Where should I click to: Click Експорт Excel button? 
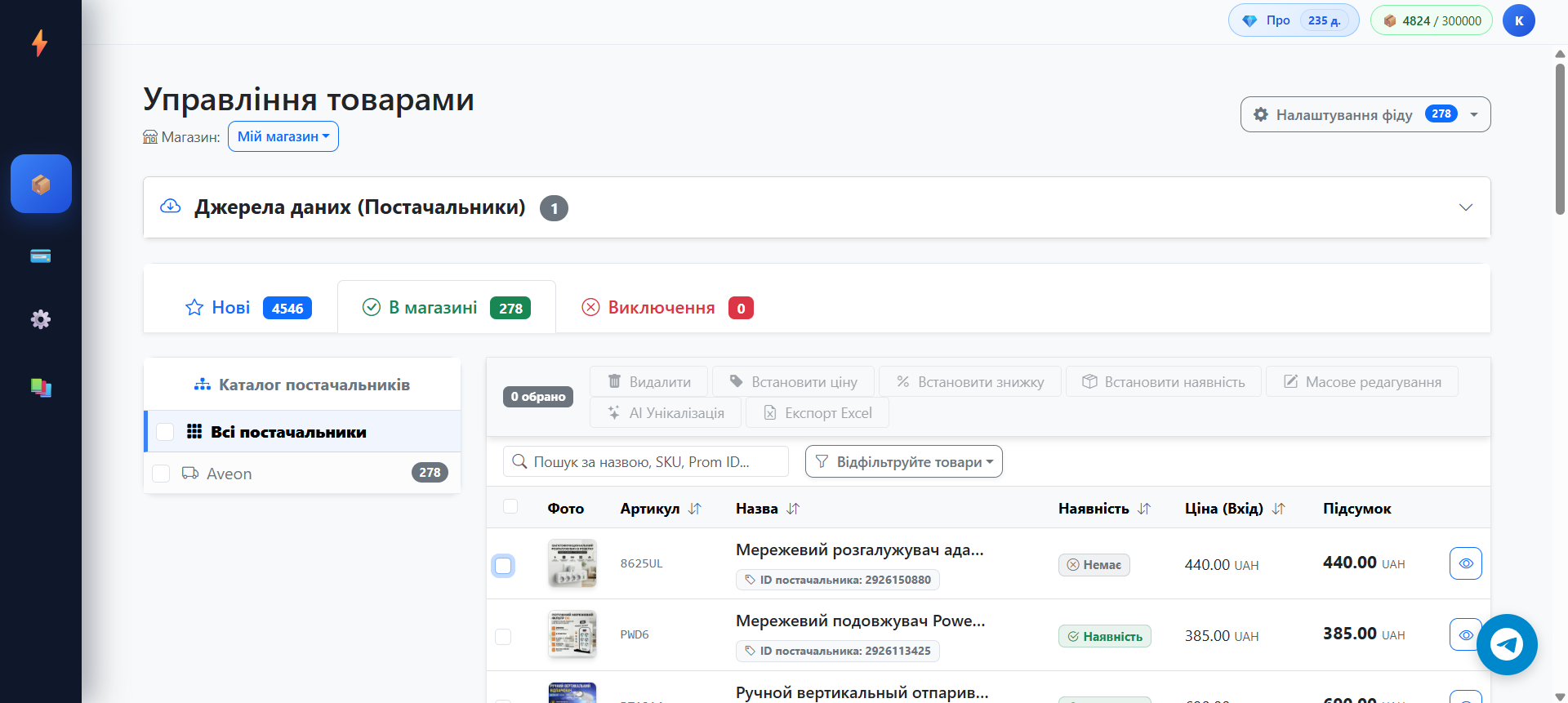pyautogui.click(x=817, y=412)
